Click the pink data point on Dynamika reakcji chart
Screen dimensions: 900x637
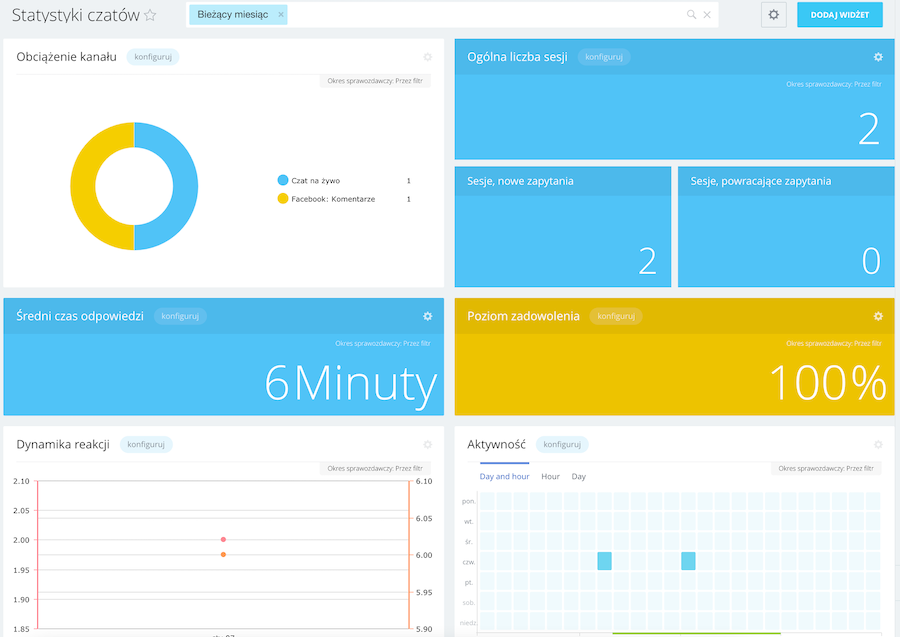223,539
